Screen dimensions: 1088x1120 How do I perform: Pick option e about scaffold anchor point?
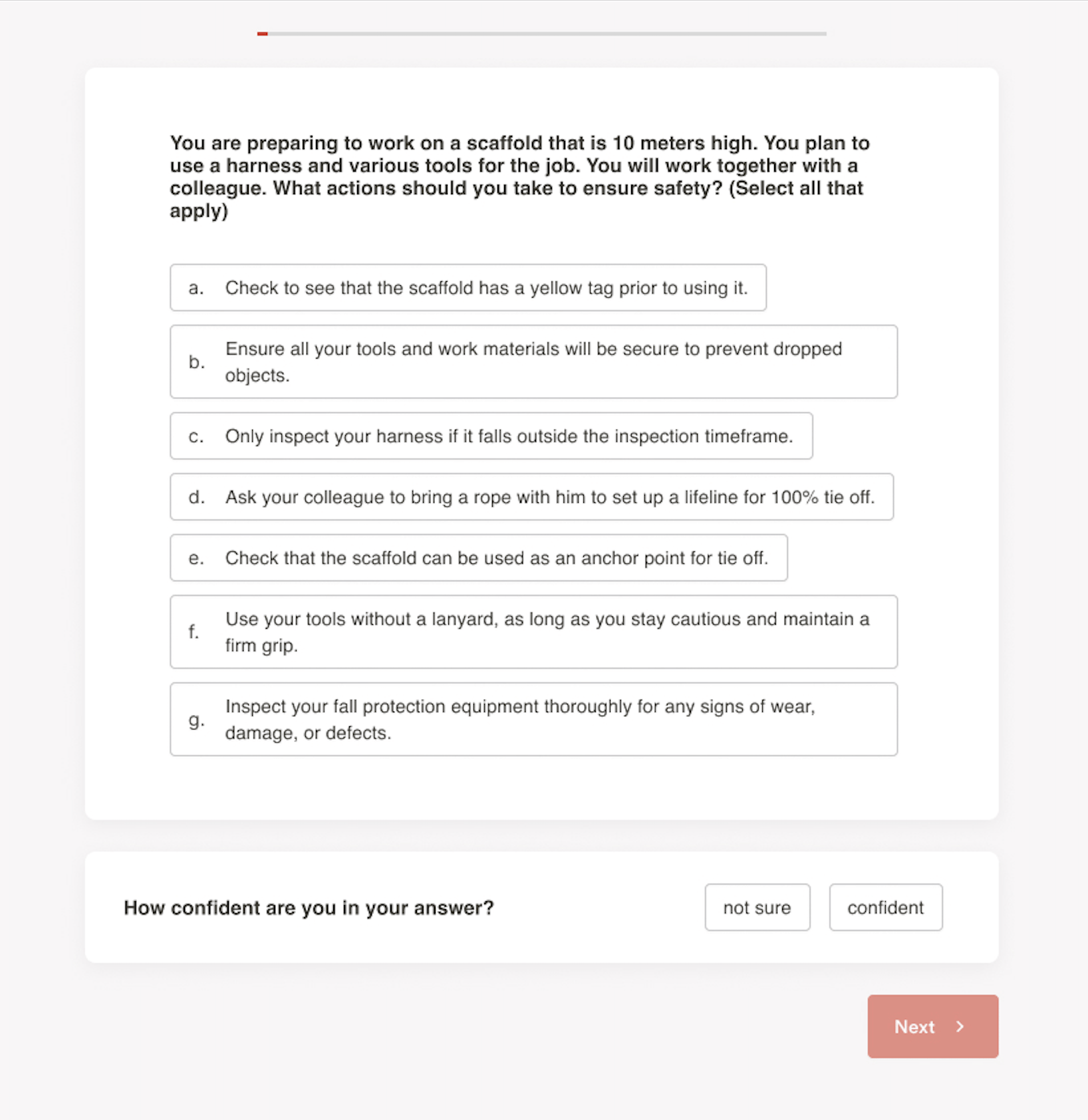478,558
